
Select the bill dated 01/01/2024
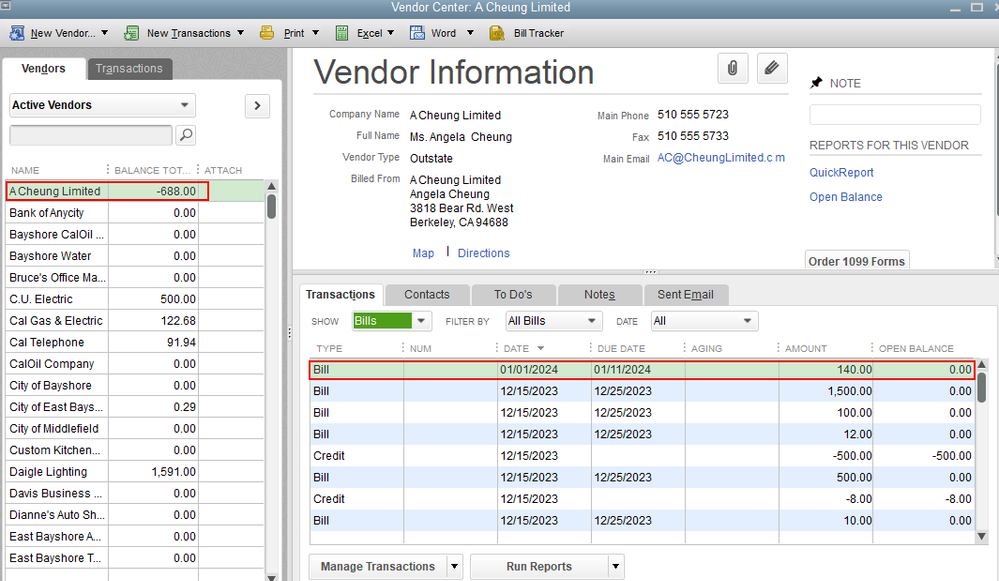pyautogui.click(x=642, y=369)
